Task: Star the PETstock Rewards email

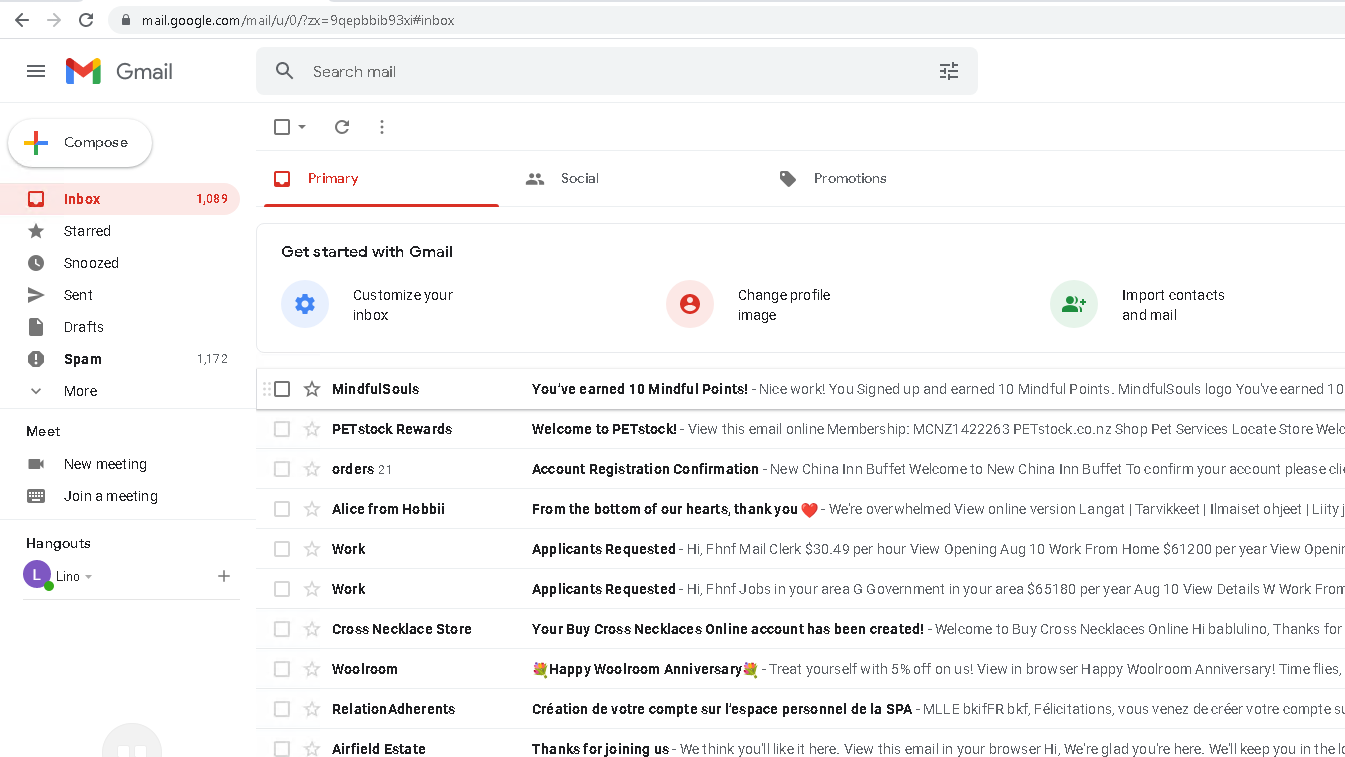Action: point(312,429)
